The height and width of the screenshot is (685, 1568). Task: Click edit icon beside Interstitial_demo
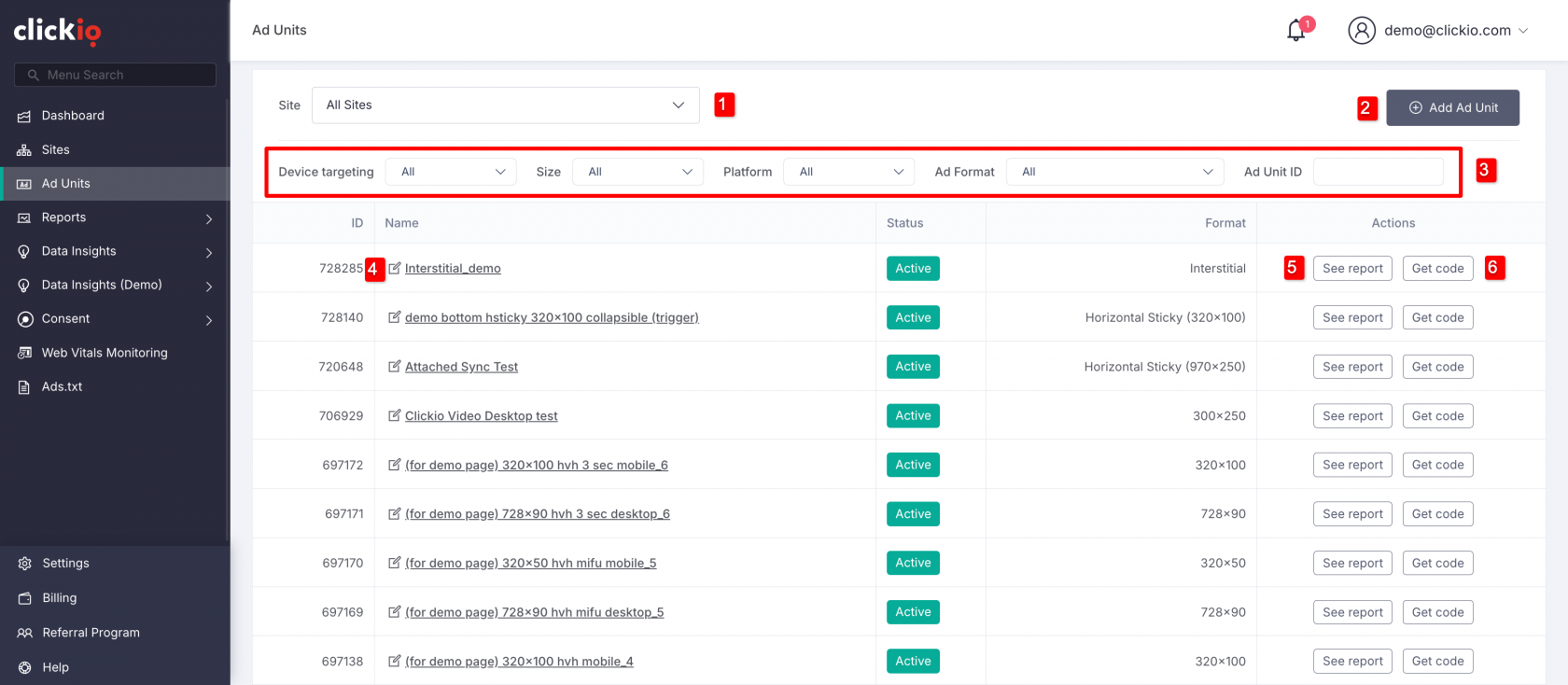[395, 268]
